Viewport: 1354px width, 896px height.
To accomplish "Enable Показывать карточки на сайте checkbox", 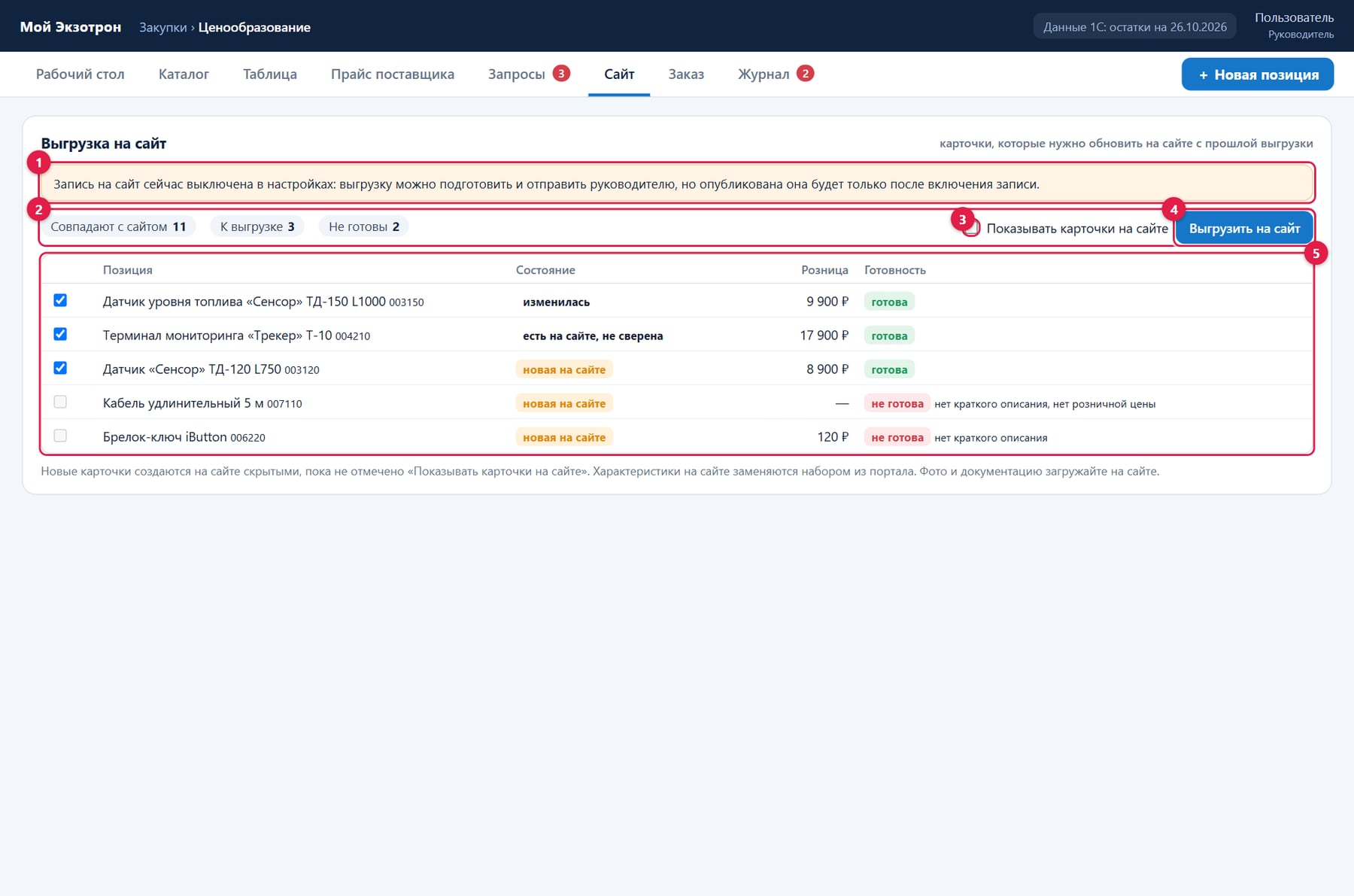I will [x=972, y=228].
